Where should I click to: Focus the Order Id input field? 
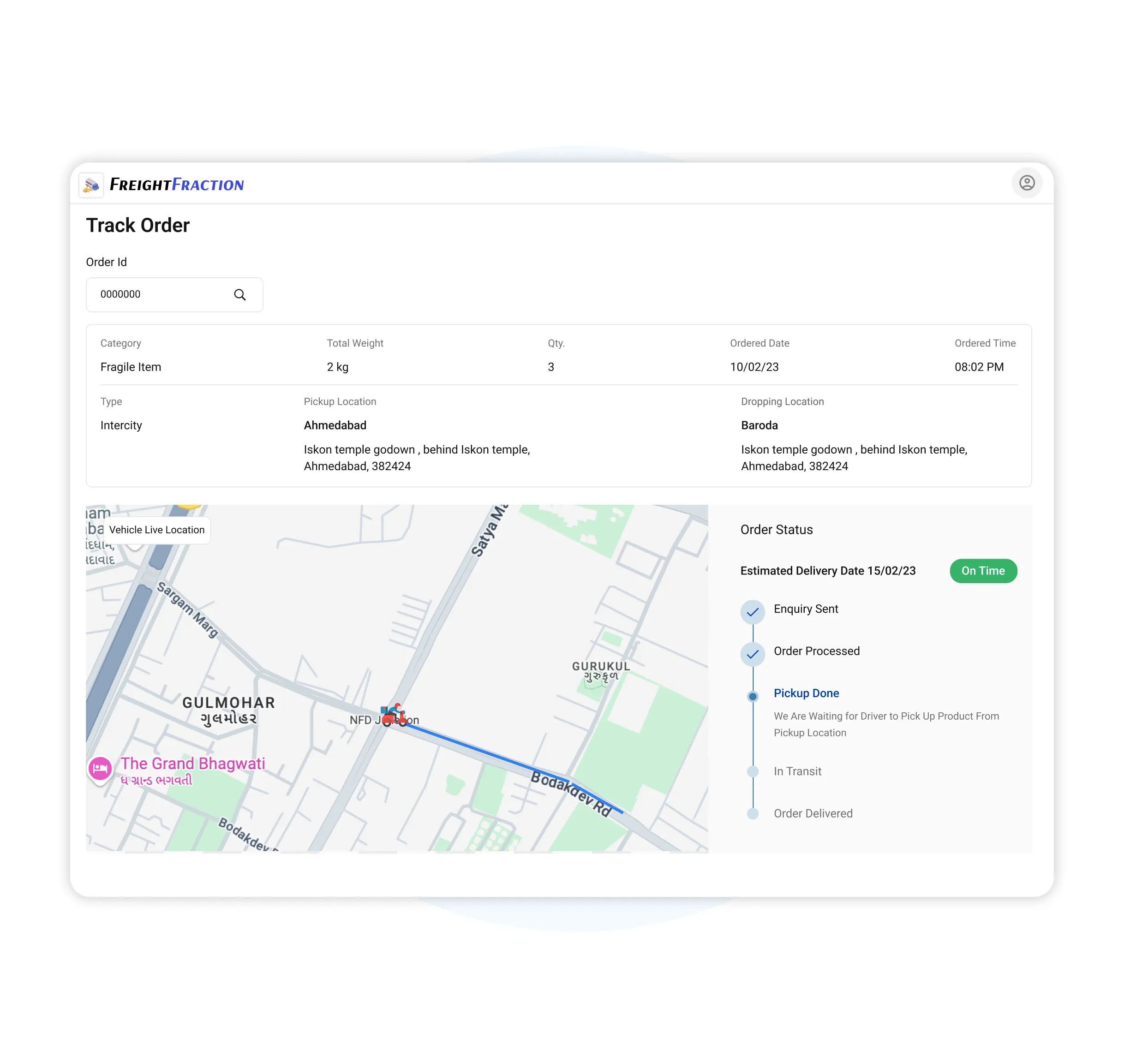(174, 294)
